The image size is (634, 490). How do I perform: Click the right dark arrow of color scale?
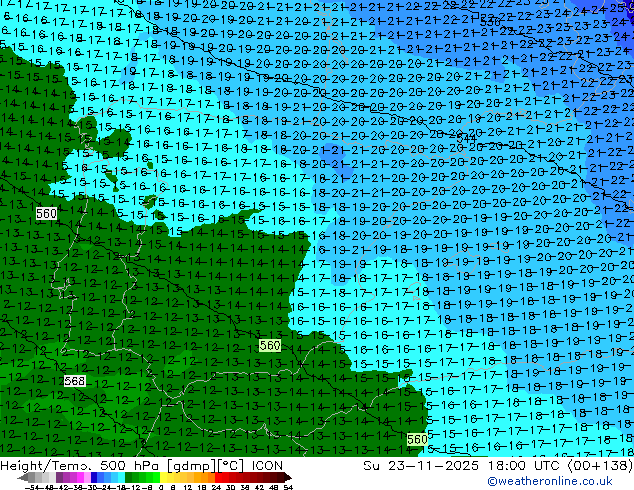pos(287,477)
